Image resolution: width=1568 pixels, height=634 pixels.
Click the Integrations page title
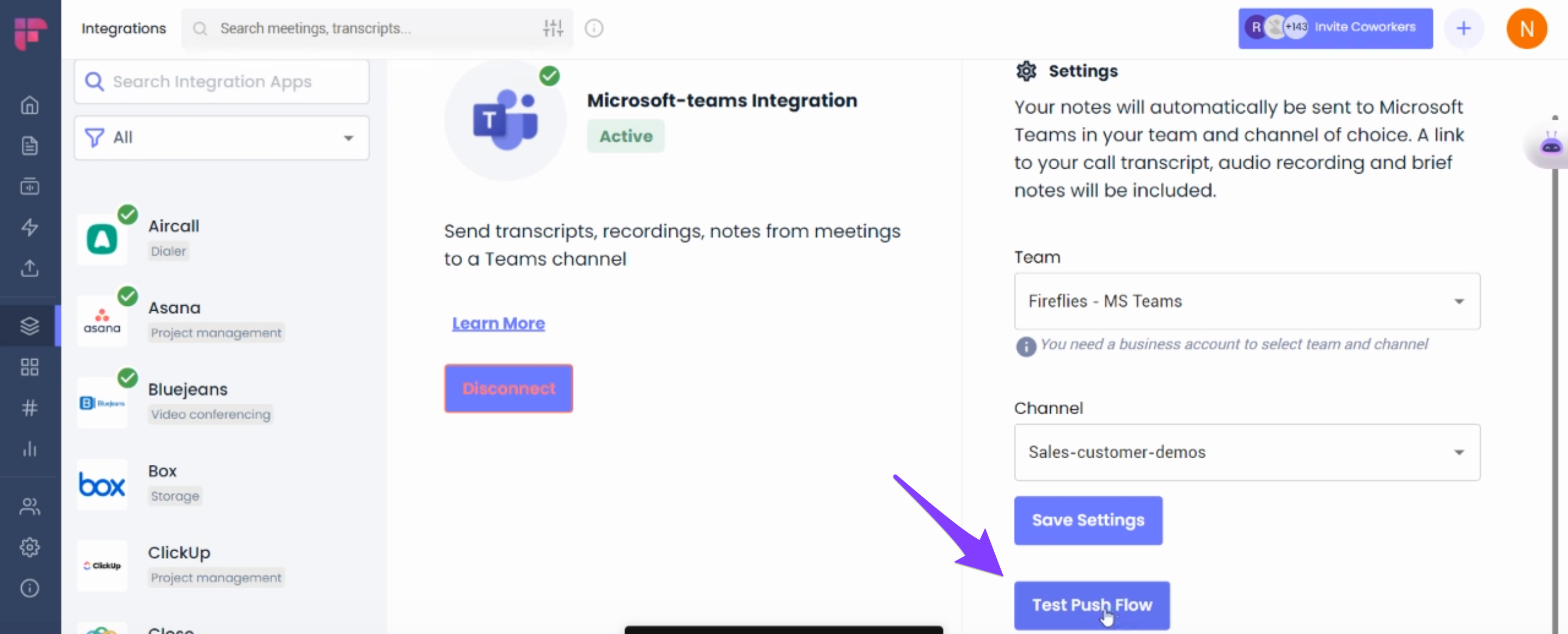point(124,29)
